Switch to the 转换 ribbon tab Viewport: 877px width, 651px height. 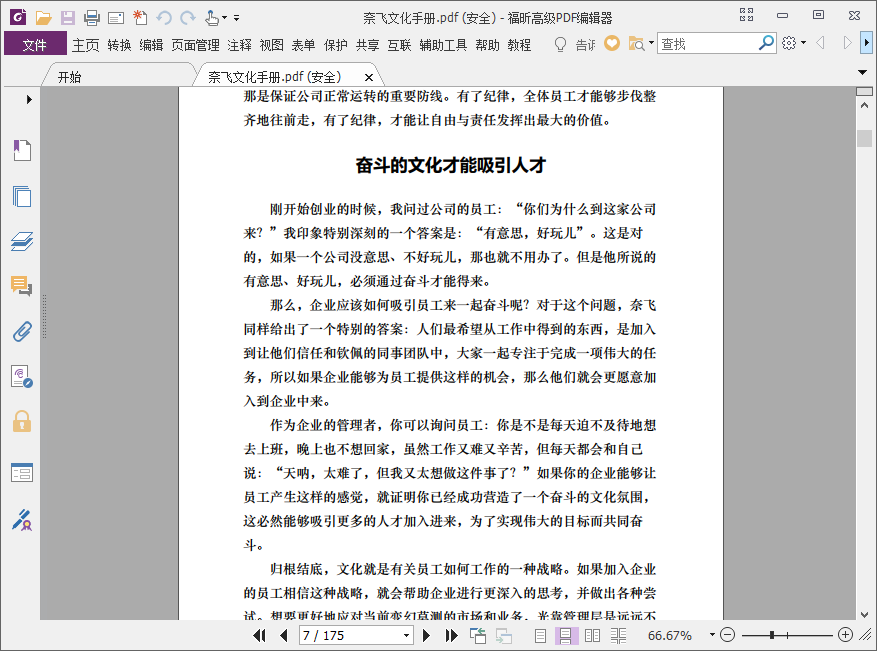(119, 45)
